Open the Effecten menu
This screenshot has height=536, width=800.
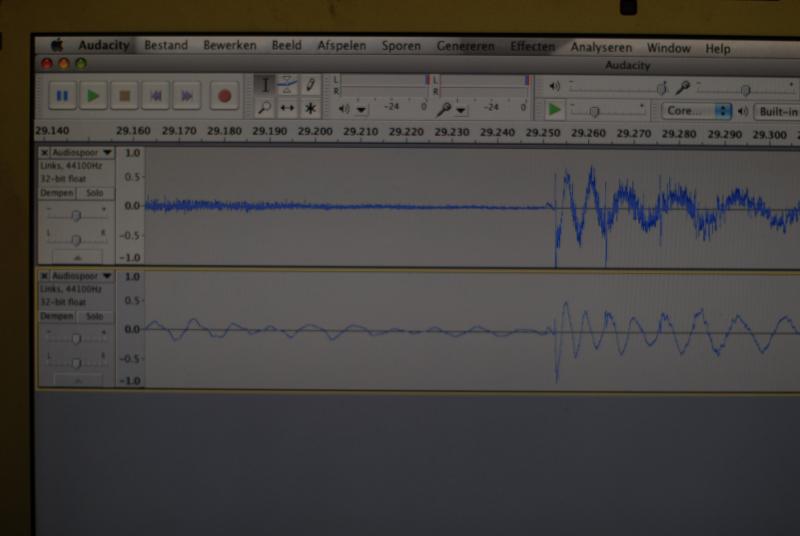533,46
